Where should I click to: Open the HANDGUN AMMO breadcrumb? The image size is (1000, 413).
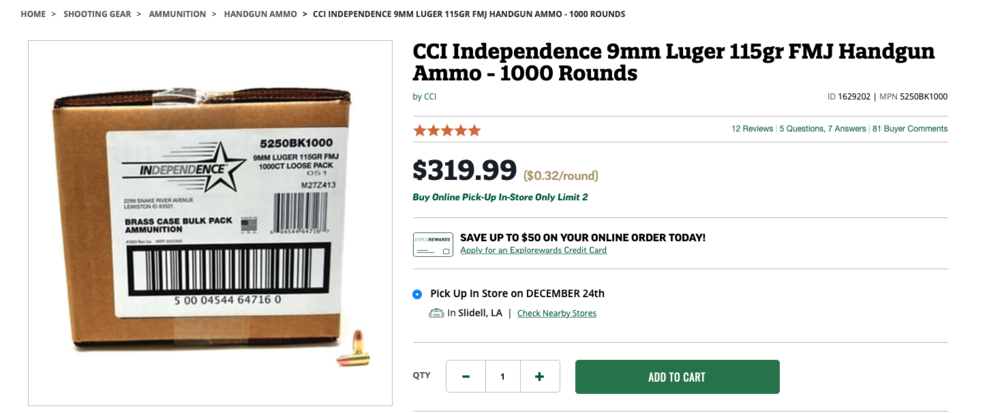pyautogui.click(x=260, y=14)
